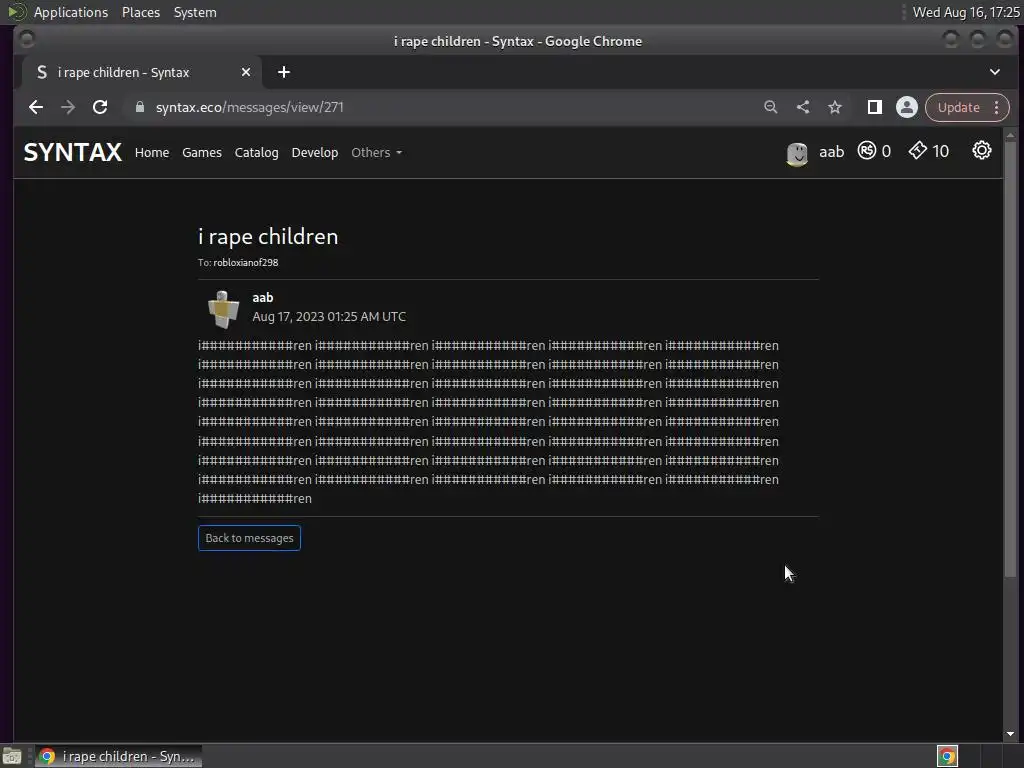Open the Develop page
Image resolution: width=1024 pixels, height=768 pixels.
pos(315,152)
